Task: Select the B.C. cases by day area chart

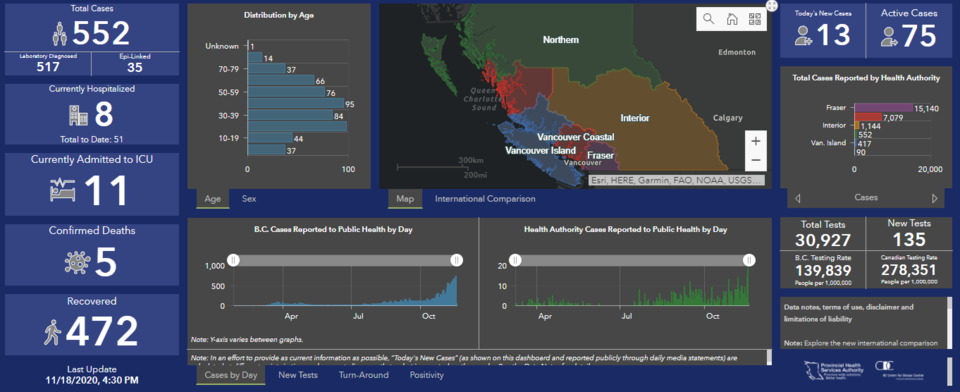Action: pos(346,291)
